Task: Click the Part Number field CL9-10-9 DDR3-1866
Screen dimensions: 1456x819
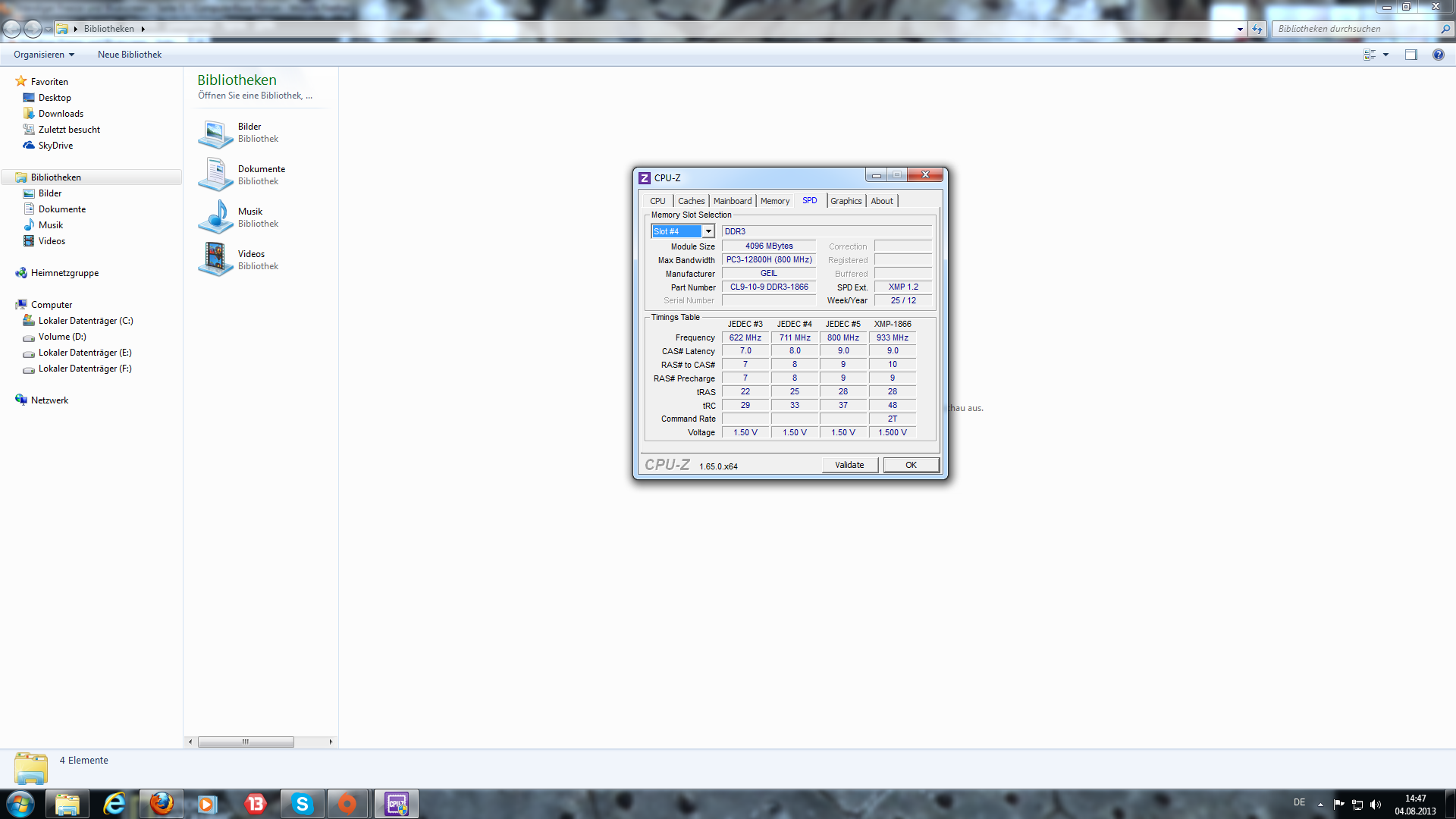Action: 769,287
